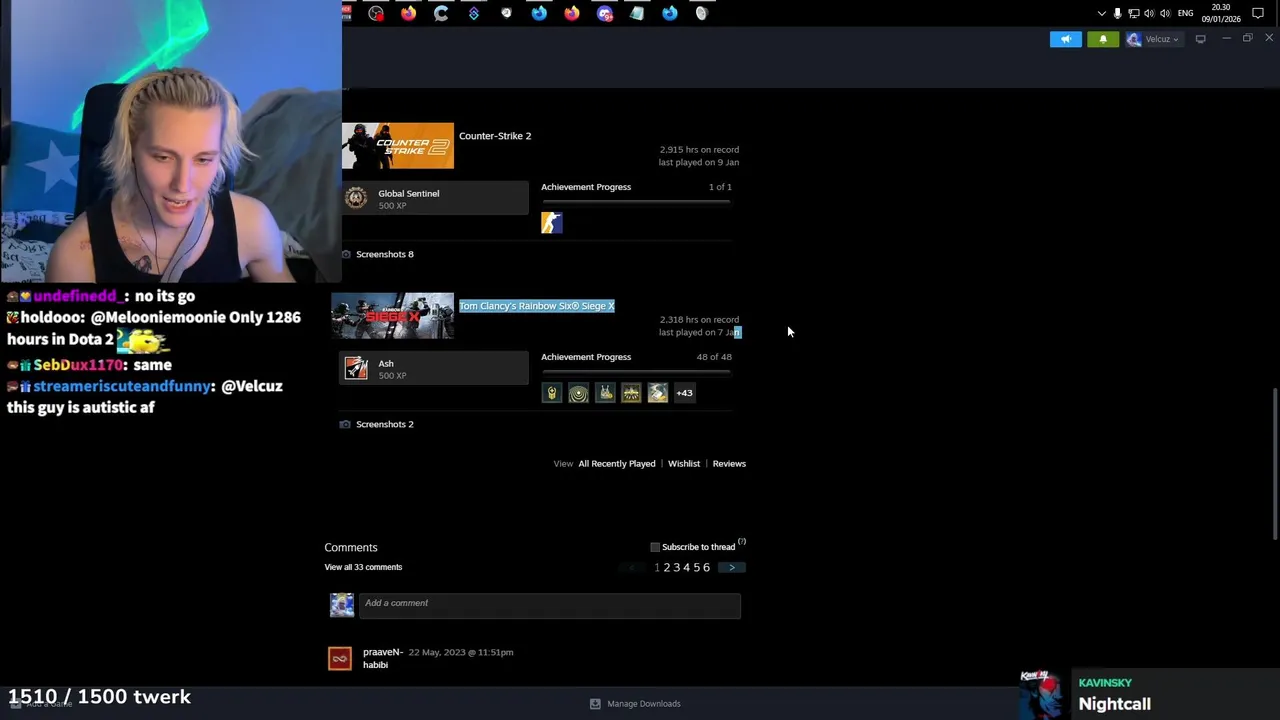Screen dimensions: 1280x720
Task: Click the Add a Game footer button
Action: point(40,704)
